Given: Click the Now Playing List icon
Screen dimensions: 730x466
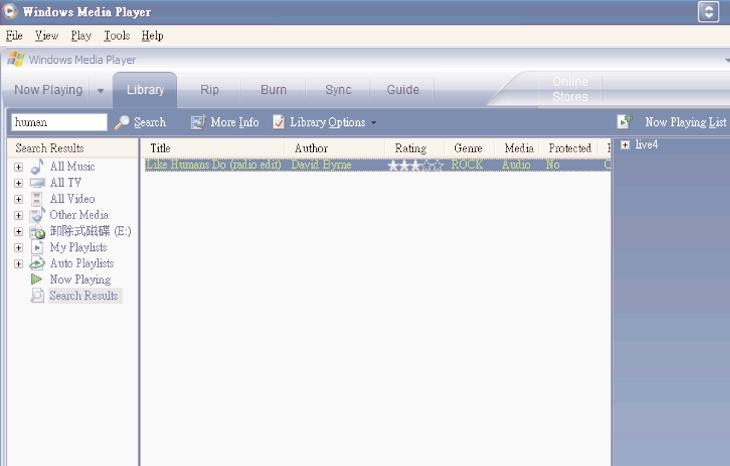Looking at the screenshot, I should coord(624,122).
